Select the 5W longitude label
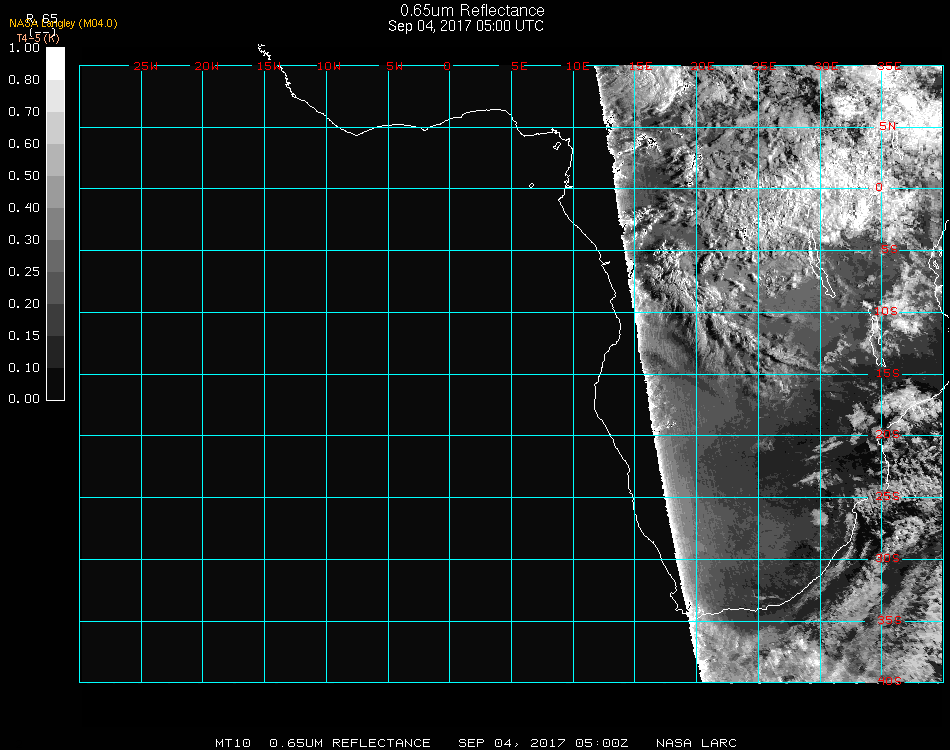The height and width of the screenshot is (750, 950). coord(394,66)
